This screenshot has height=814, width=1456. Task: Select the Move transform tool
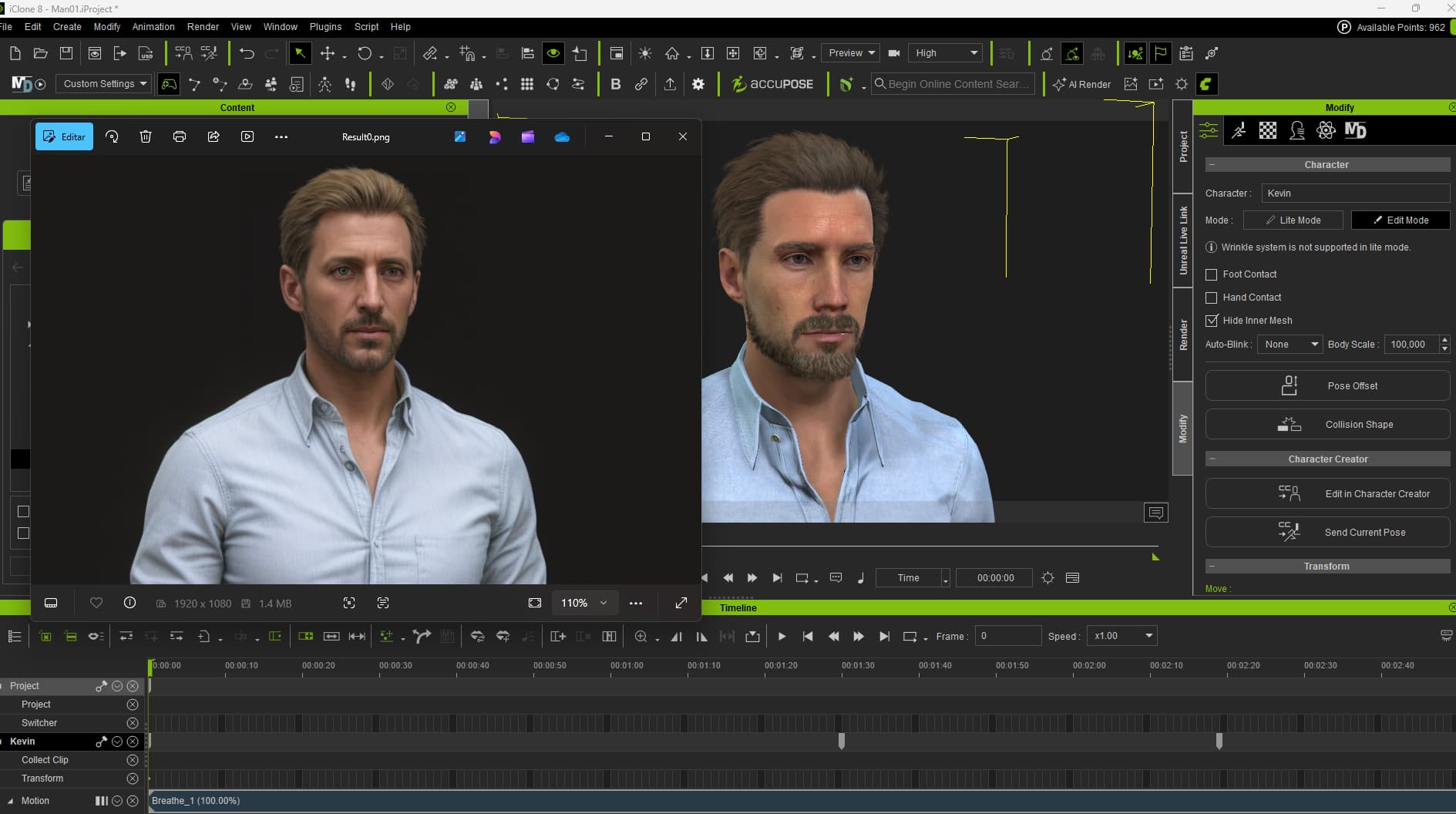328,53
